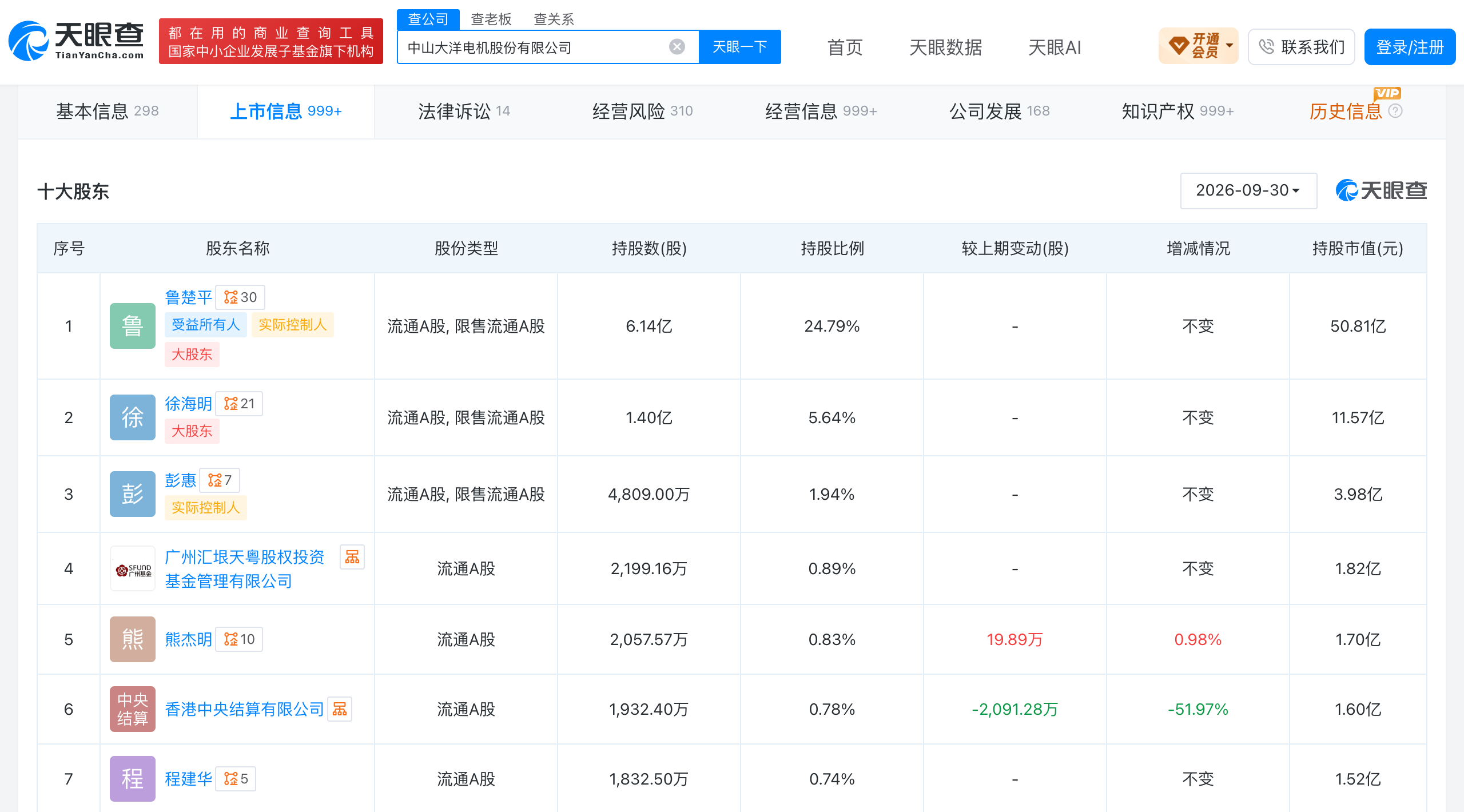This screenshot has height=812, width=1464.
Task: Click the 联系我们 button
Action: [x=1302, y=47]
